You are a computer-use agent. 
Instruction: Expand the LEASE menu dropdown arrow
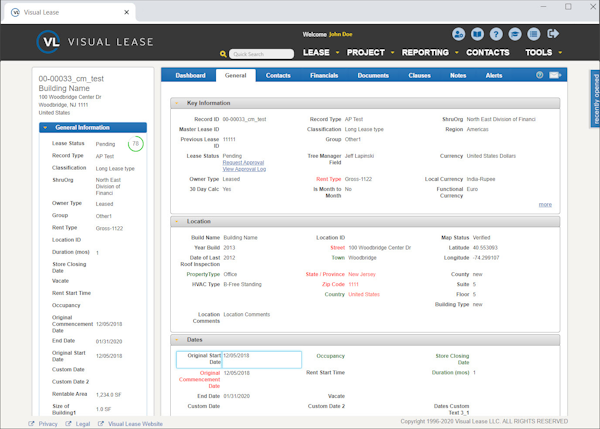[x=338, y=52]
